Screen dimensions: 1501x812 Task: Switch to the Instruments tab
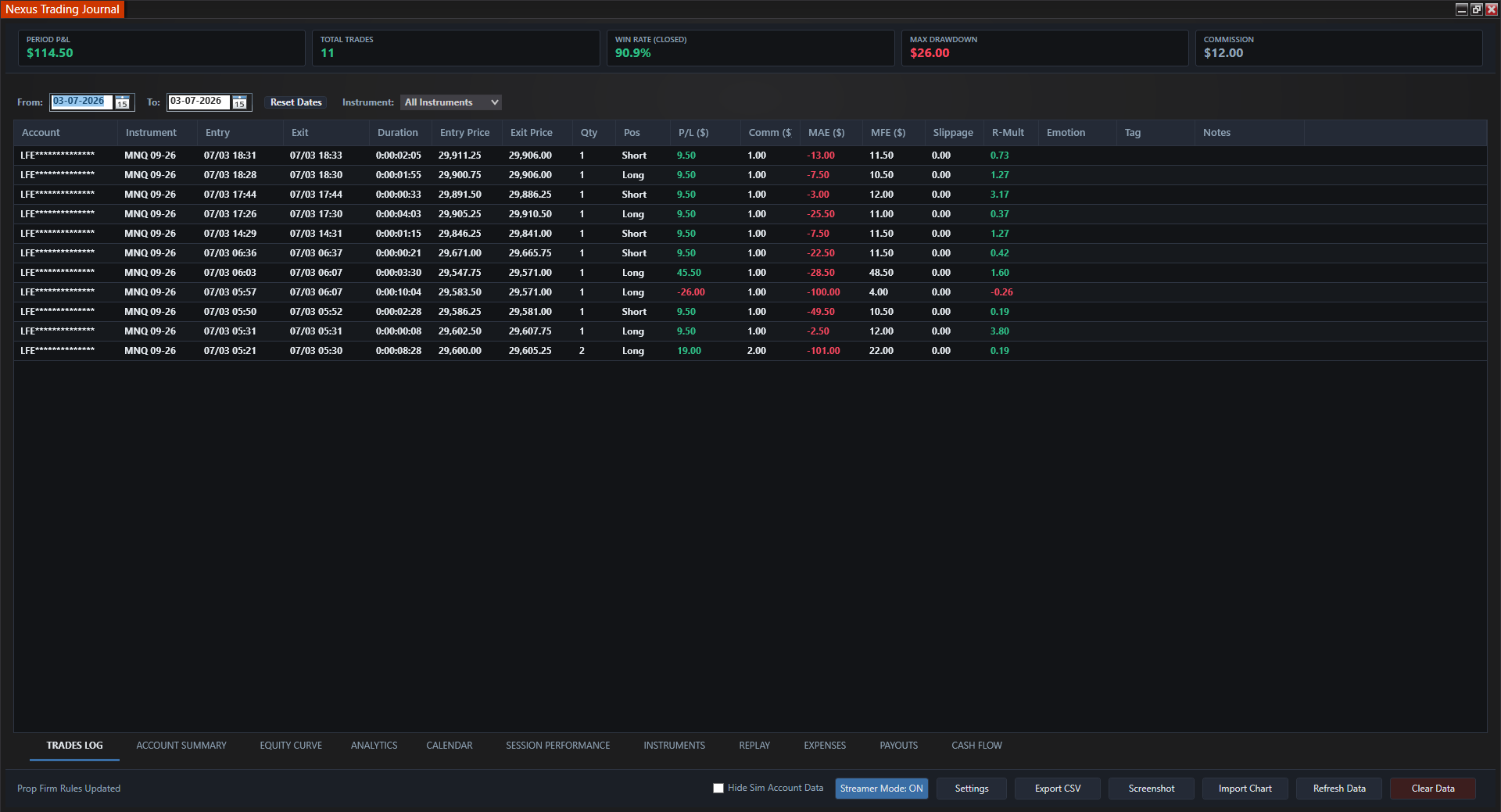click(x=674, y=746)
